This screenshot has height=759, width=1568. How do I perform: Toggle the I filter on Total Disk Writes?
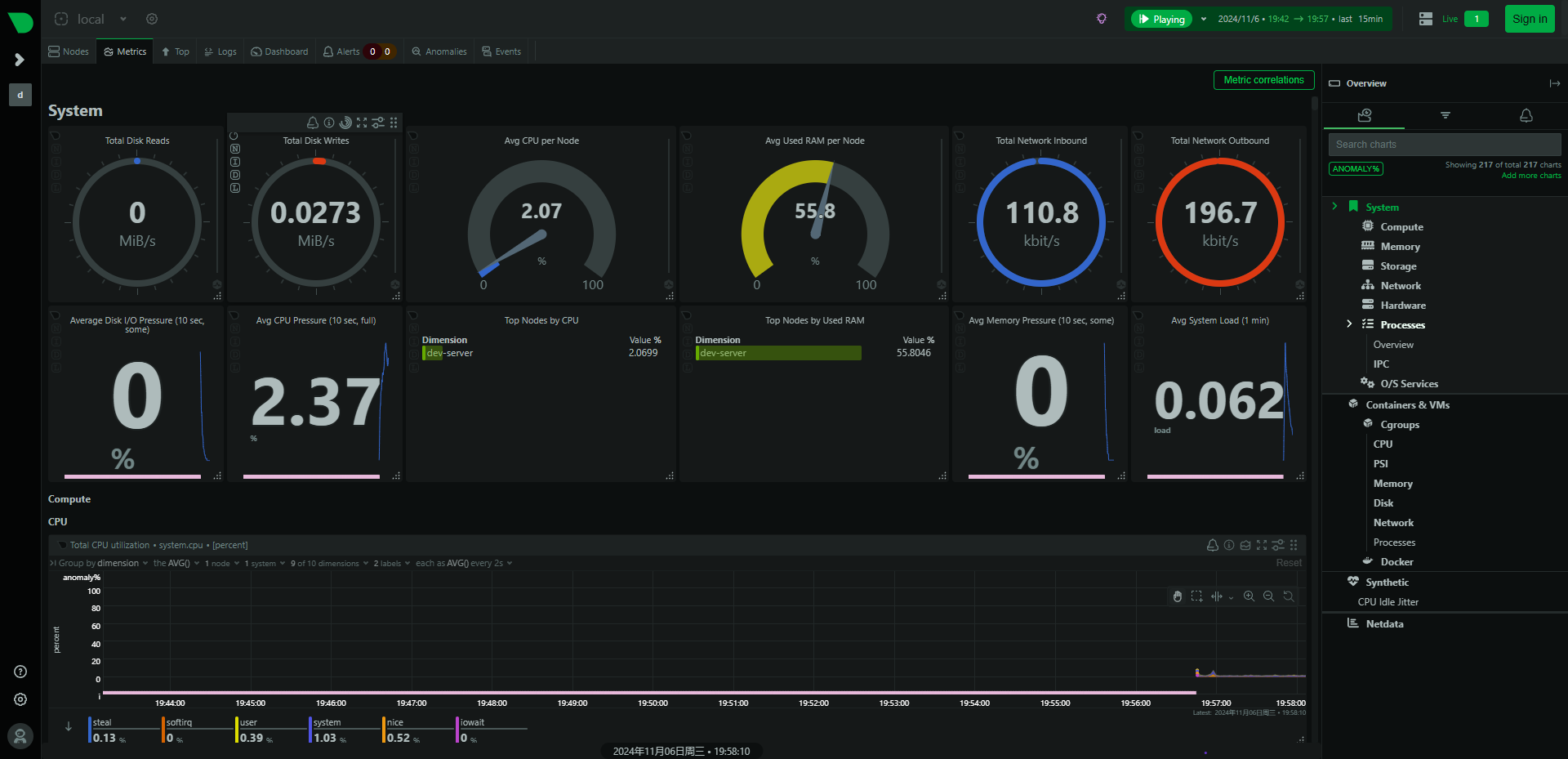tap(235, 162)
